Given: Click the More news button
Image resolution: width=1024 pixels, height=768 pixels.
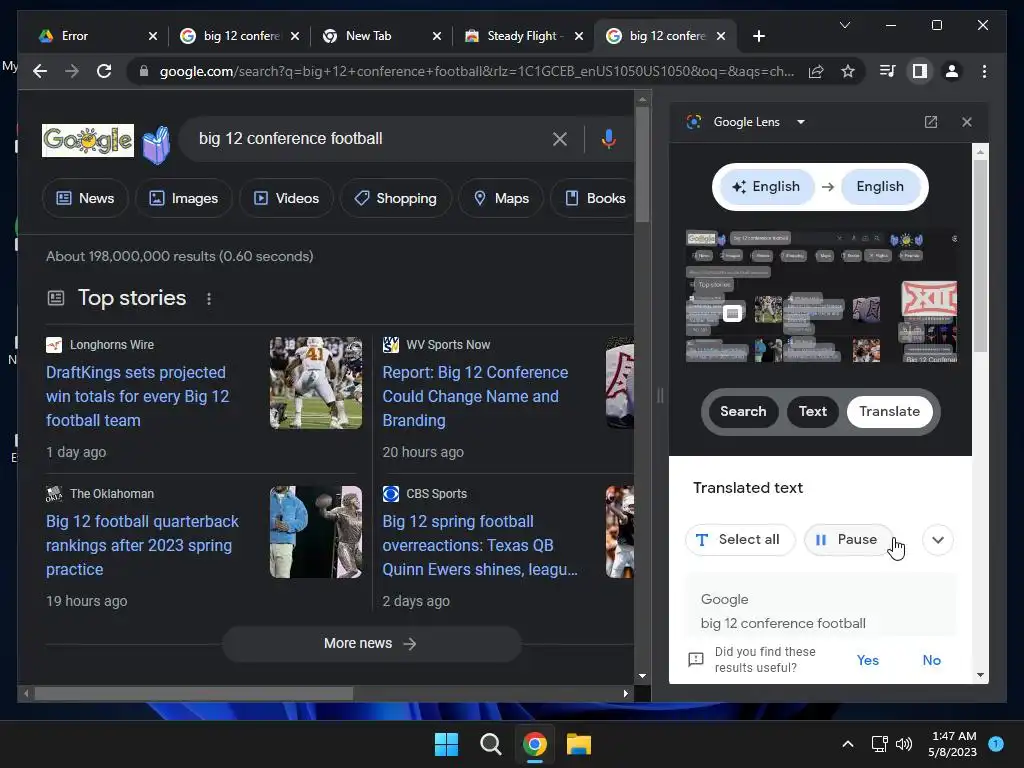Looking at the screenshot, I should click(x=372, y=643).
